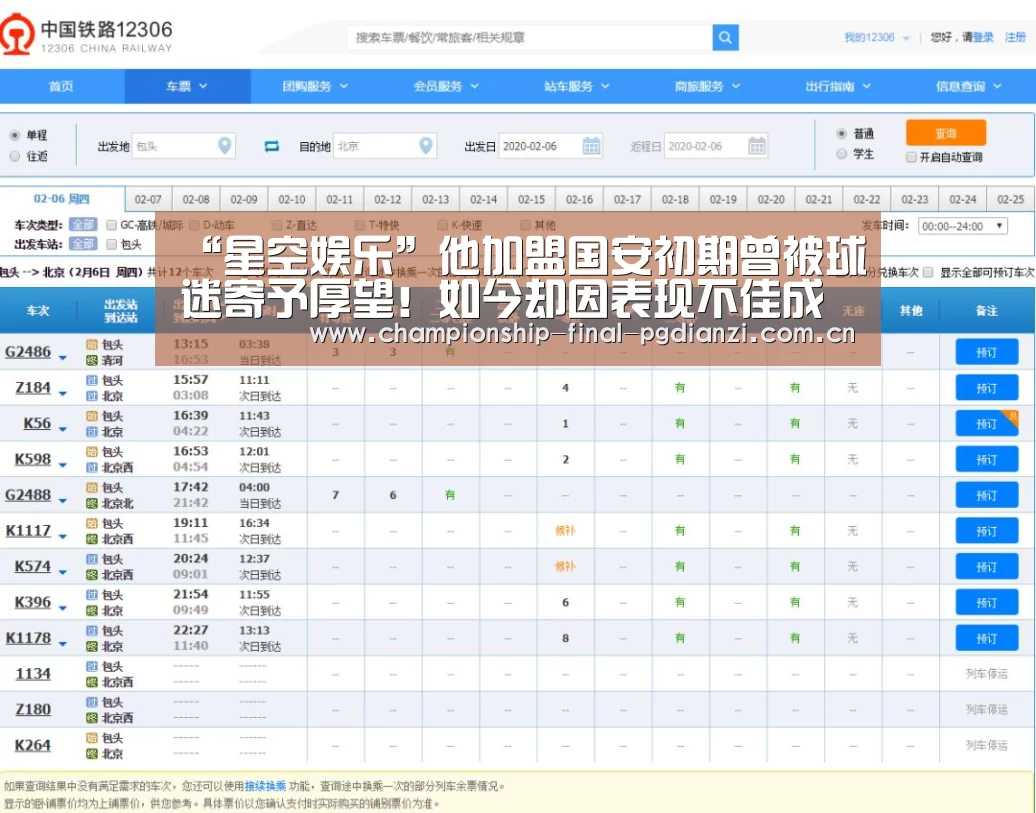The height and width of the screenshot is (813, 1036).
Task: Click the 车次 train number column header
Action: [38, 311]
